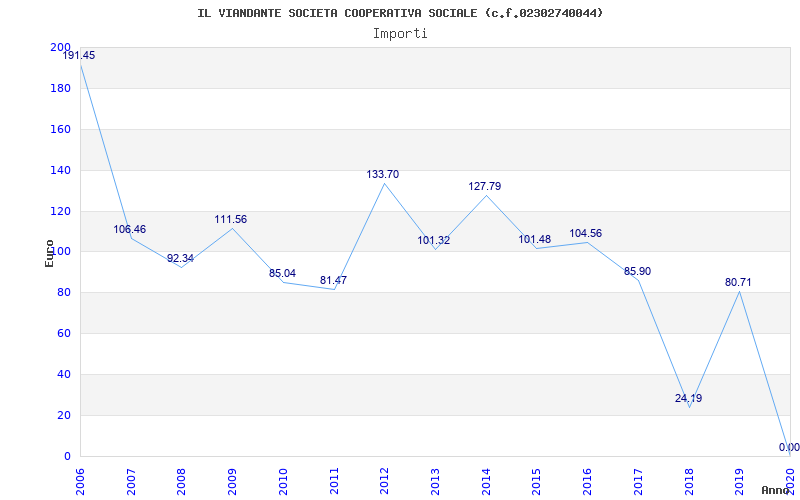Click the 2008 year axis label
Screen dimensions: 800x500
pos(182,481)
